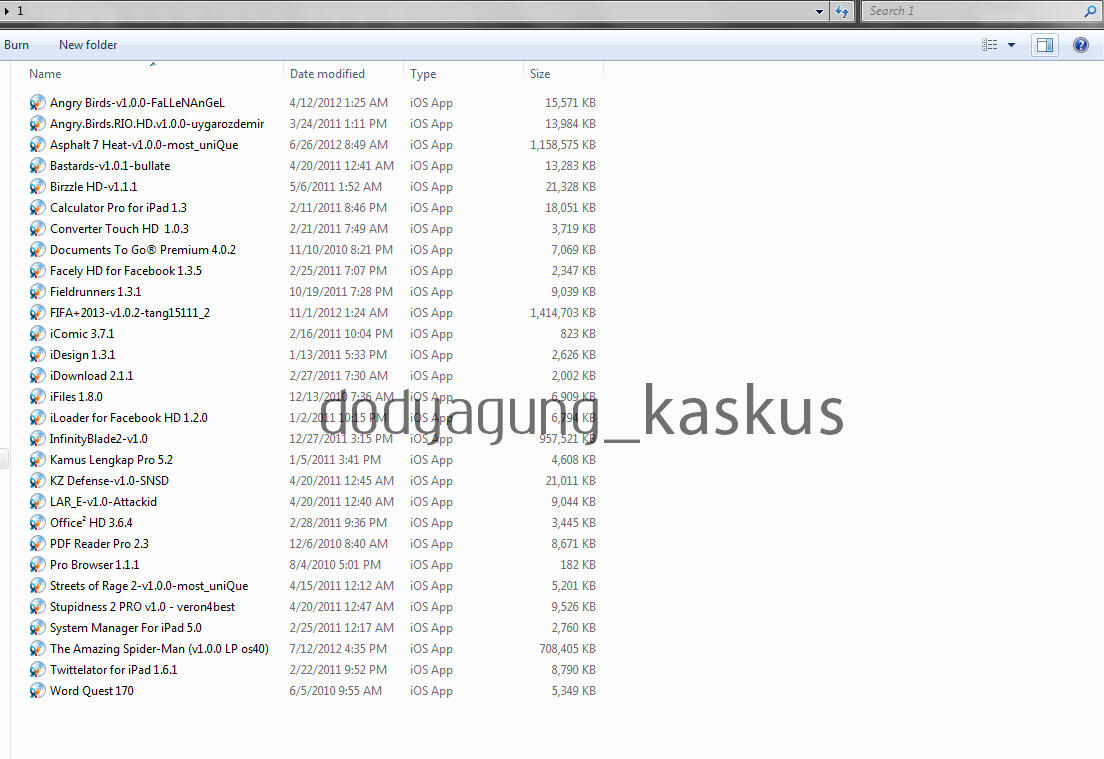Sort files by Date modified header
This screenshot has width=1104, height=759.
point(327,74)
